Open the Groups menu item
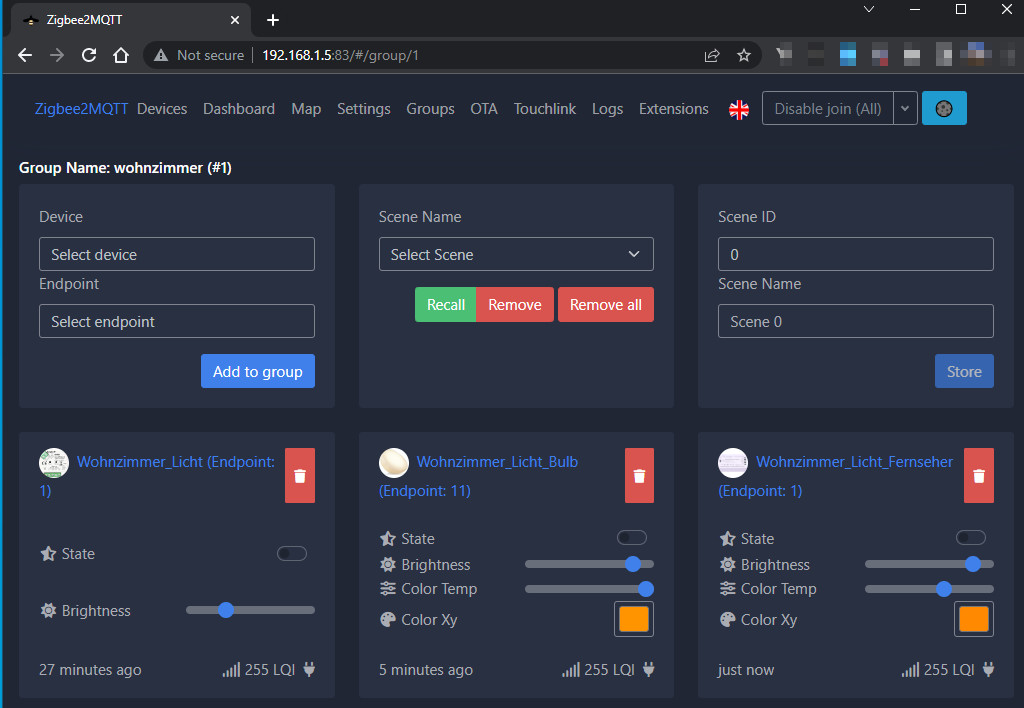 (430, 109)
